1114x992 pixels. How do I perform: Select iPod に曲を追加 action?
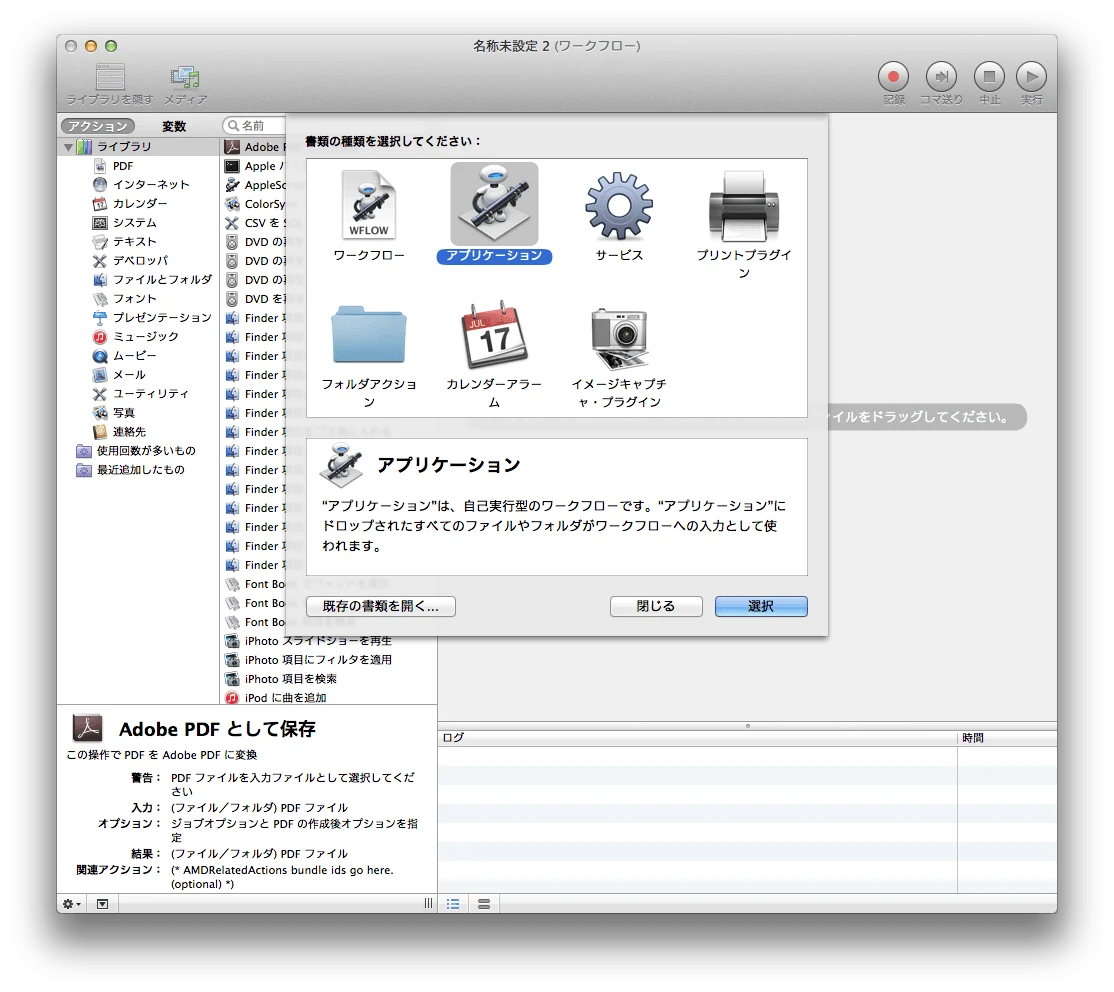pos(286,698)
